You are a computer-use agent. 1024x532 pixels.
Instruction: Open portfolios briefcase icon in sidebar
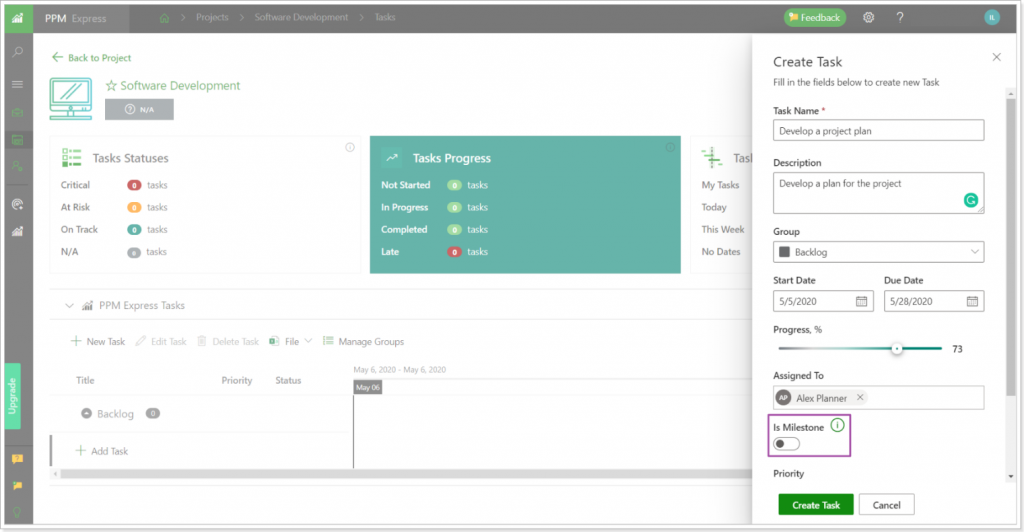coord(18,112)
